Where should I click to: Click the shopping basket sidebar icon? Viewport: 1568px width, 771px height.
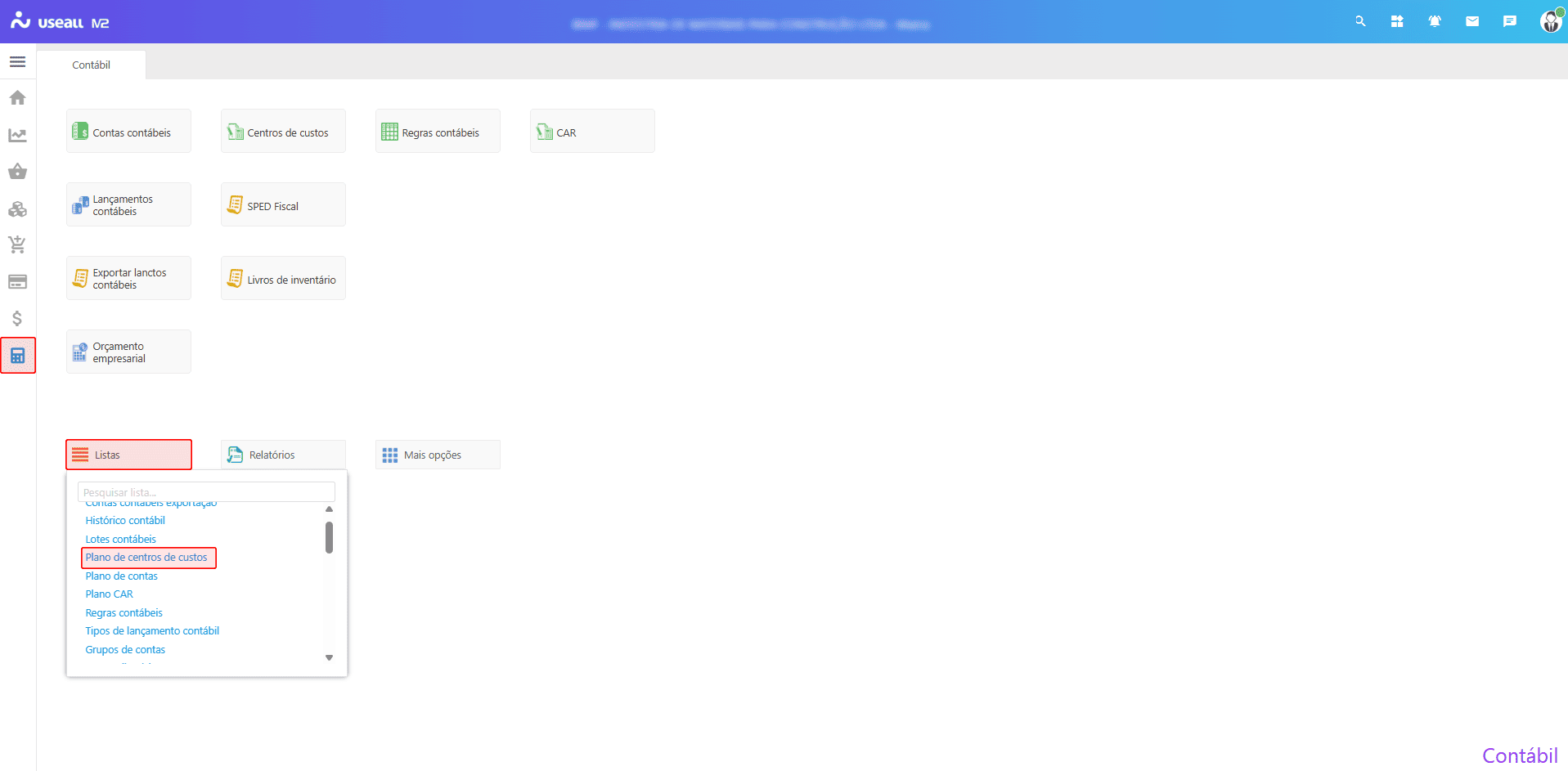tap(17, 172)
